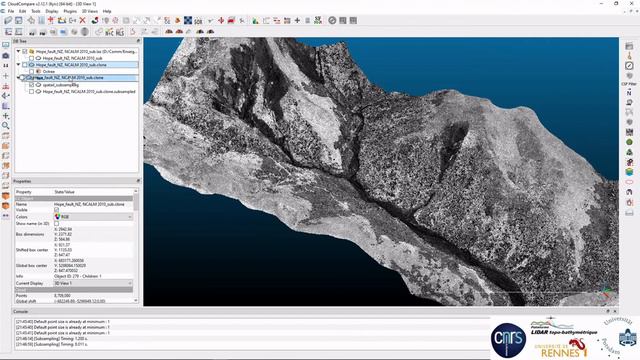Open the Edit menu
Screen dimensions: 640x360
click(22, 11)
